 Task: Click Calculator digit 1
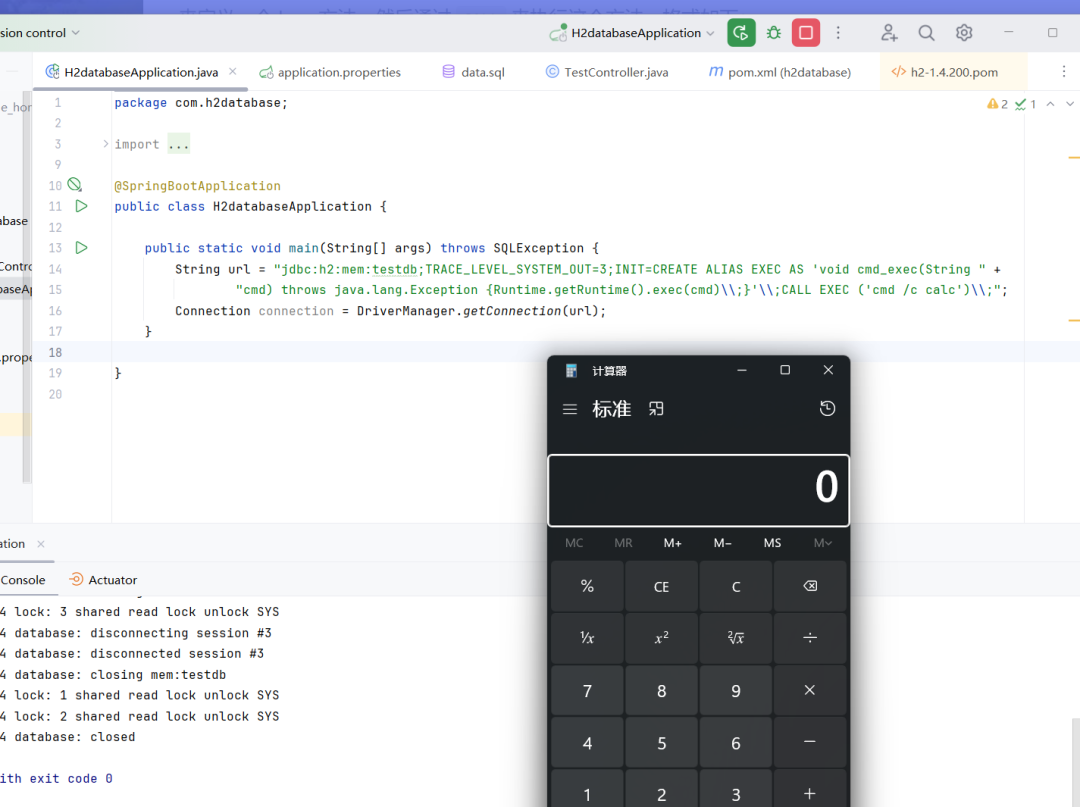click(587, 789)
